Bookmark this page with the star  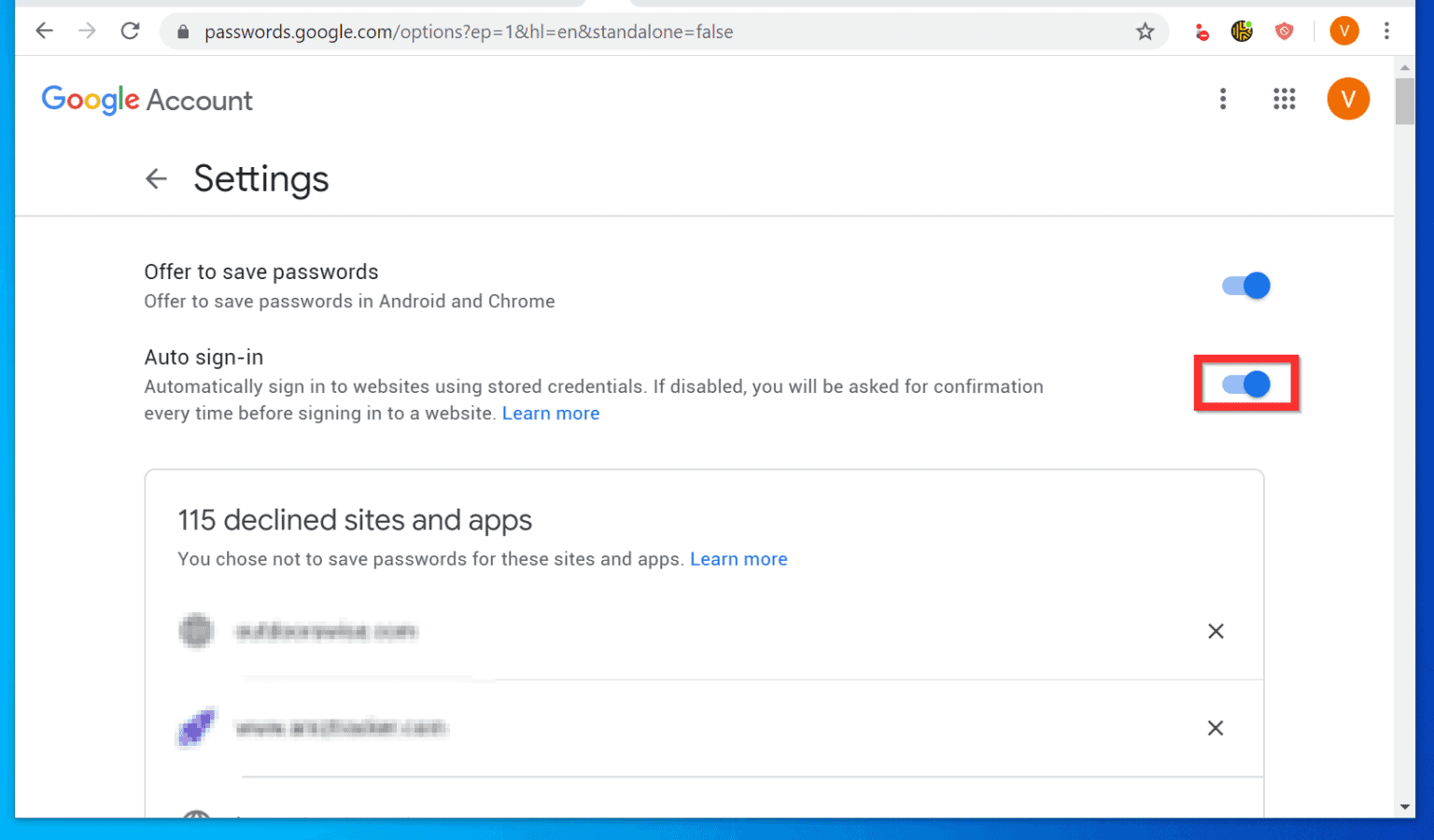pyautogui.click(x=1145, y=31)
